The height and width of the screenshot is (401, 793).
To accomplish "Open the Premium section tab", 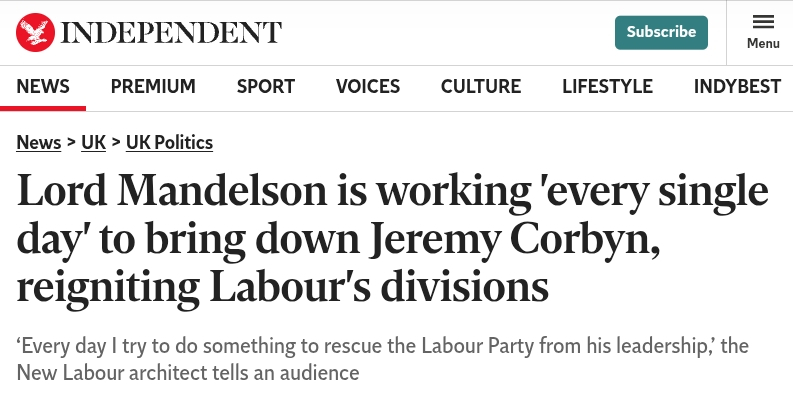I will tap(153, 86).
